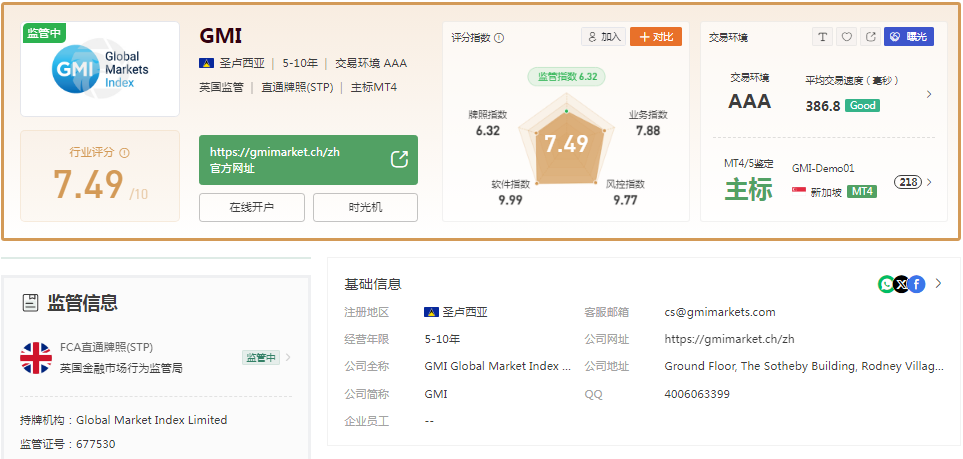Click the GMI-Demo01 server name
Viewport: 963px width, 459px height.
click(823, 168)
